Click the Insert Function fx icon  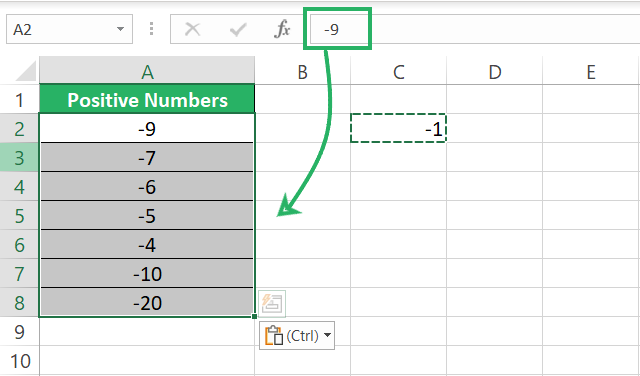tap(282, 29)
